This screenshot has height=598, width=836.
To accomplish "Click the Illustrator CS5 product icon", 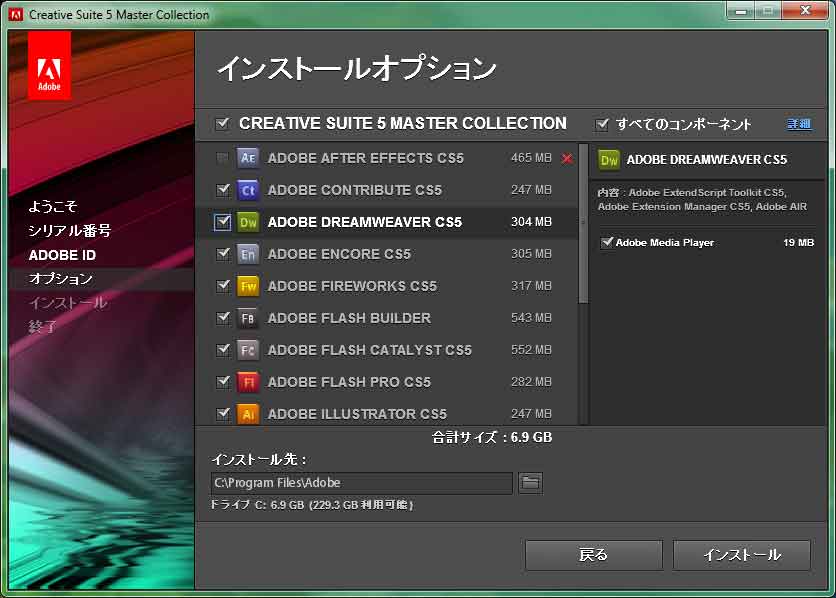I will (248, 414).
